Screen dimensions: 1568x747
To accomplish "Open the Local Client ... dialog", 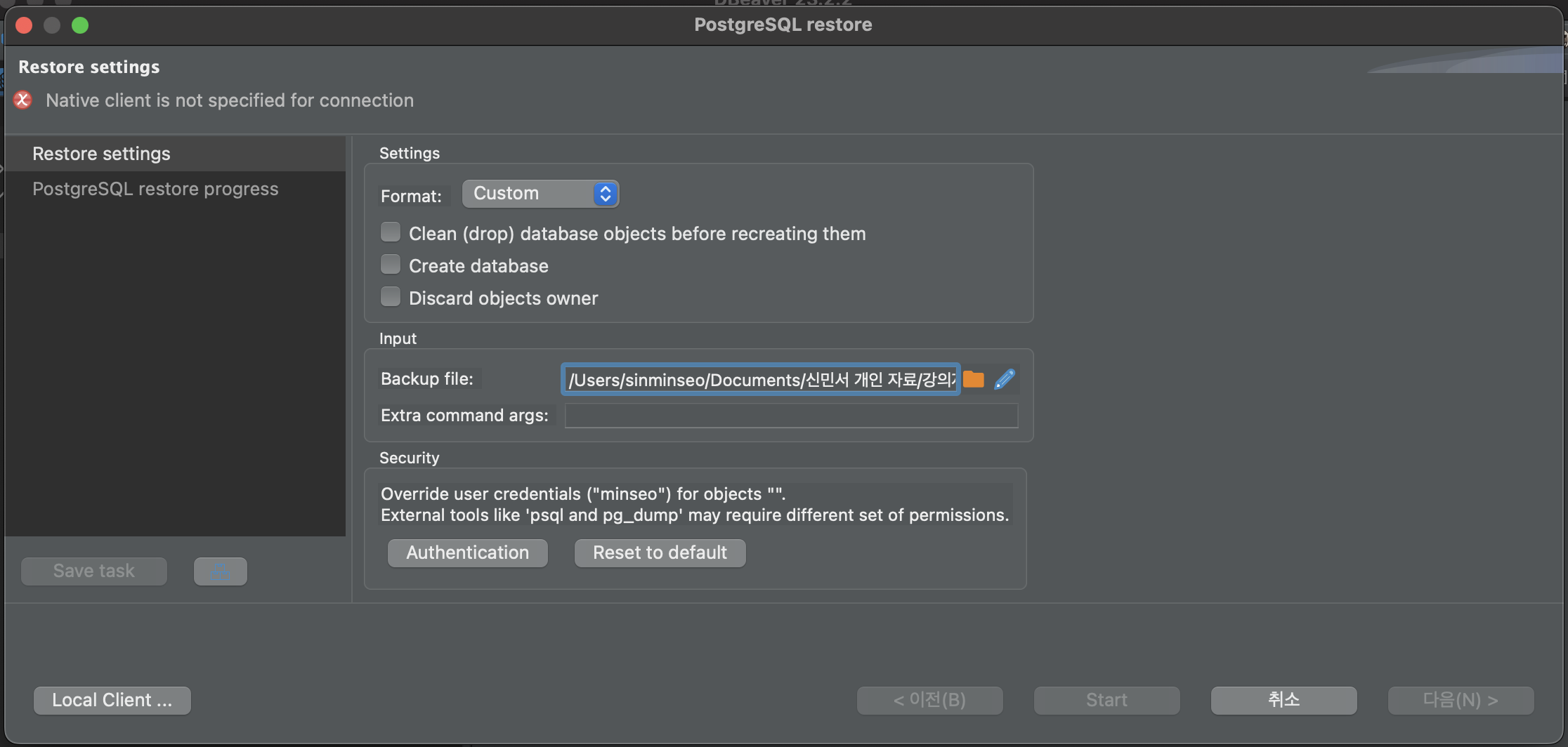I will point(112,701).
